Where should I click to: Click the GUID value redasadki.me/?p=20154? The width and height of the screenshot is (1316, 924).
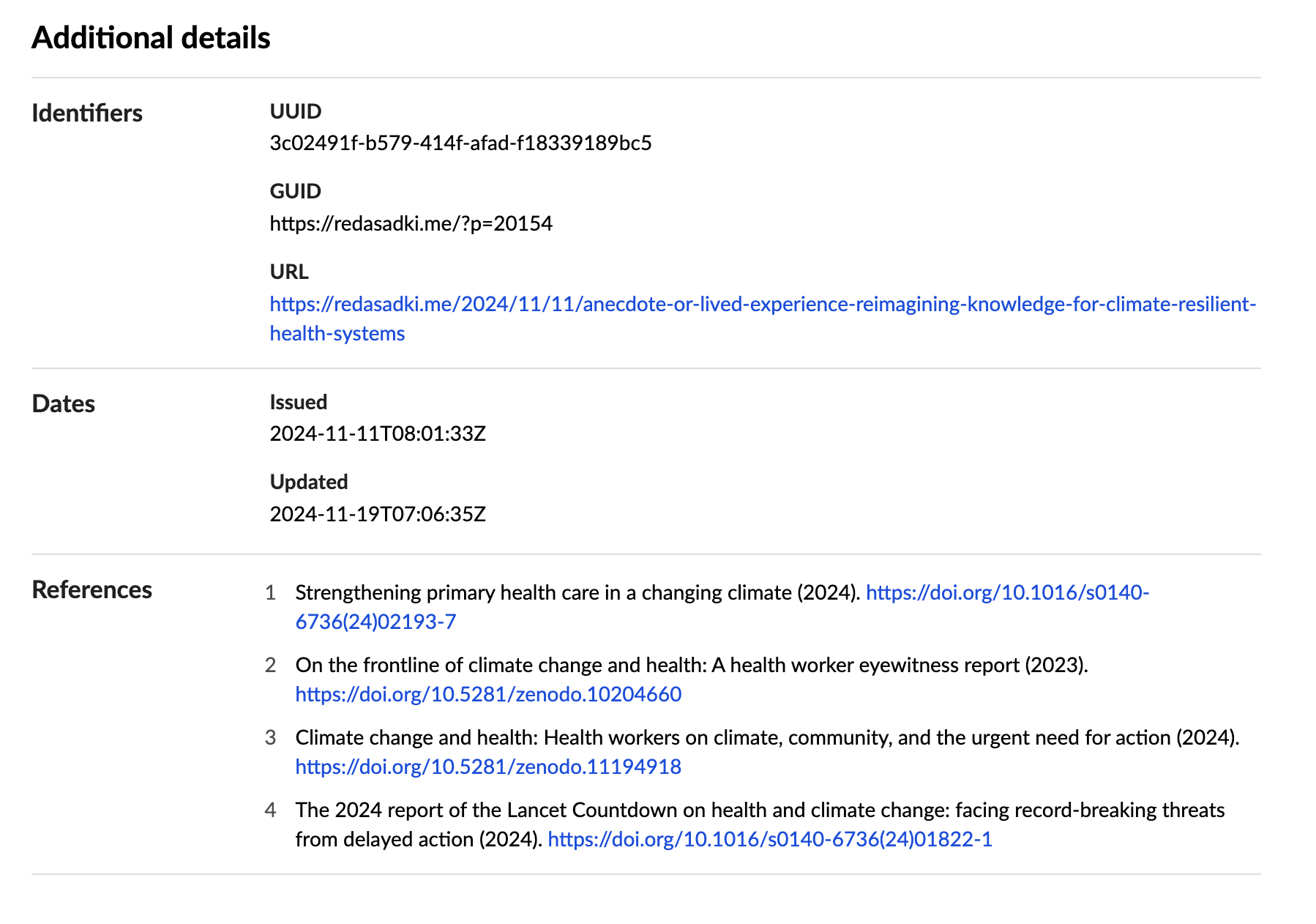click(x=411, y=223)
